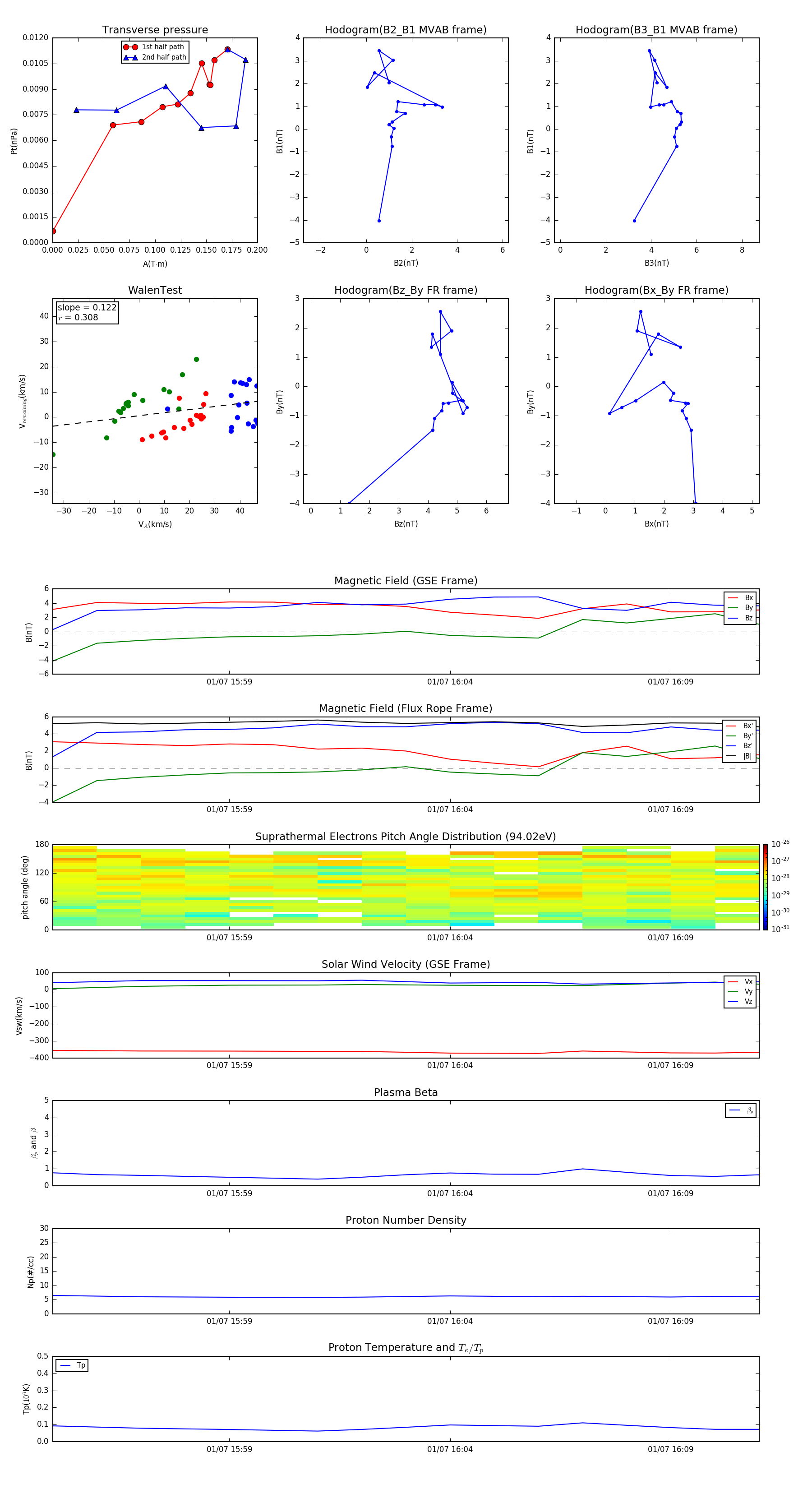The image size is (812, 1489).
Task: Click the 'slope = 0.122' annotation
Action: tap(87, 308)
